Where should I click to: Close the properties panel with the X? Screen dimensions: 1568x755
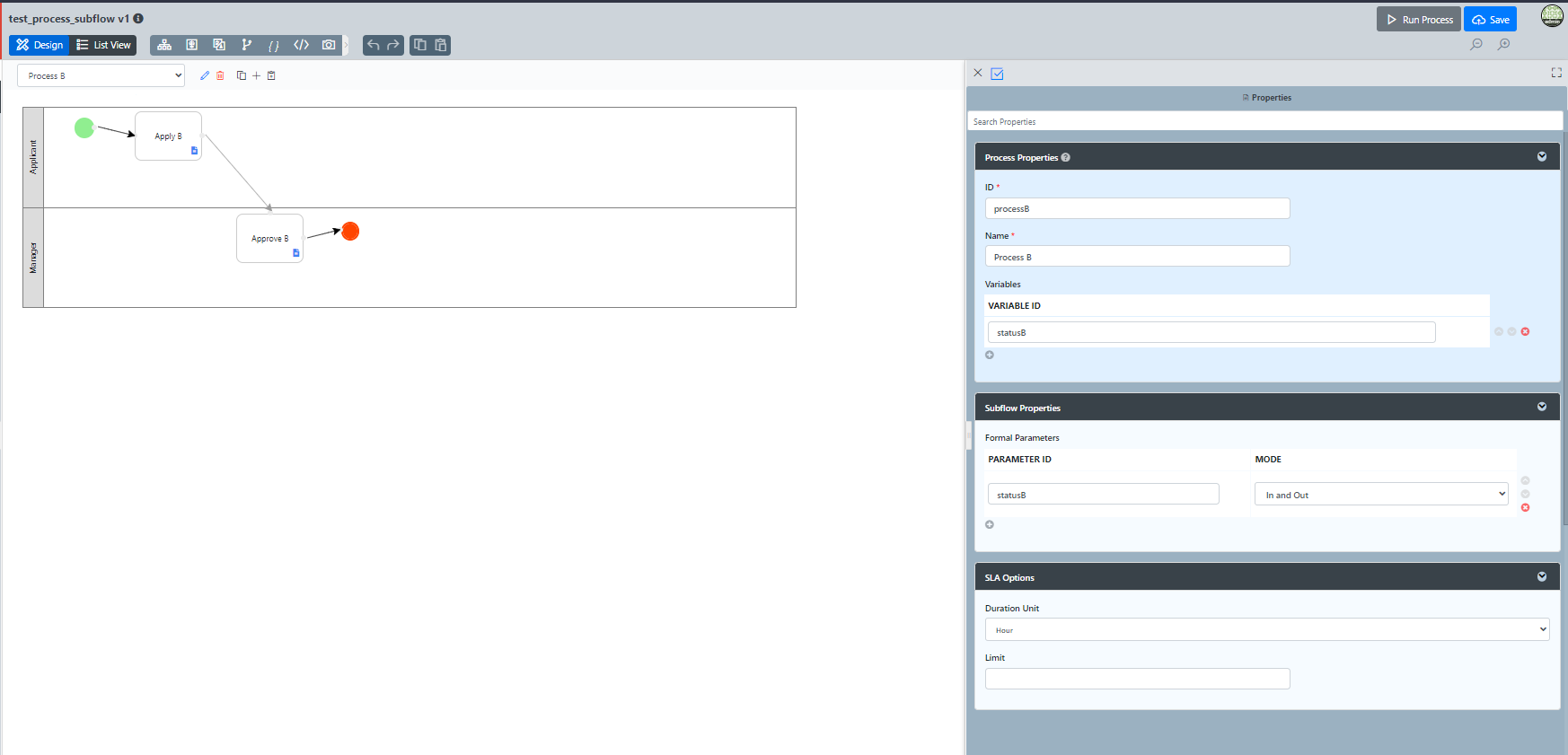click(978, 73)
